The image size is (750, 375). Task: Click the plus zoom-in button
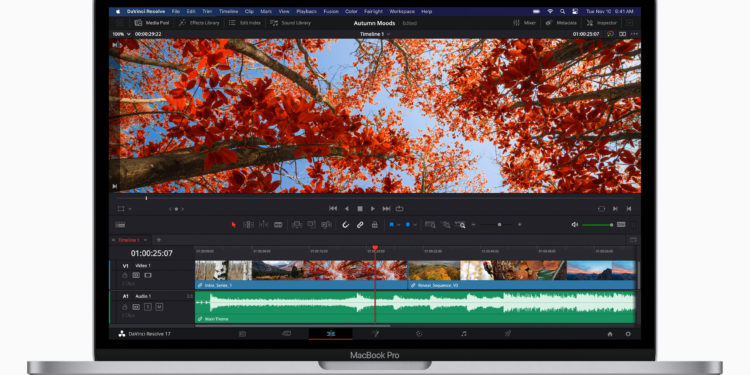(519, 224)
